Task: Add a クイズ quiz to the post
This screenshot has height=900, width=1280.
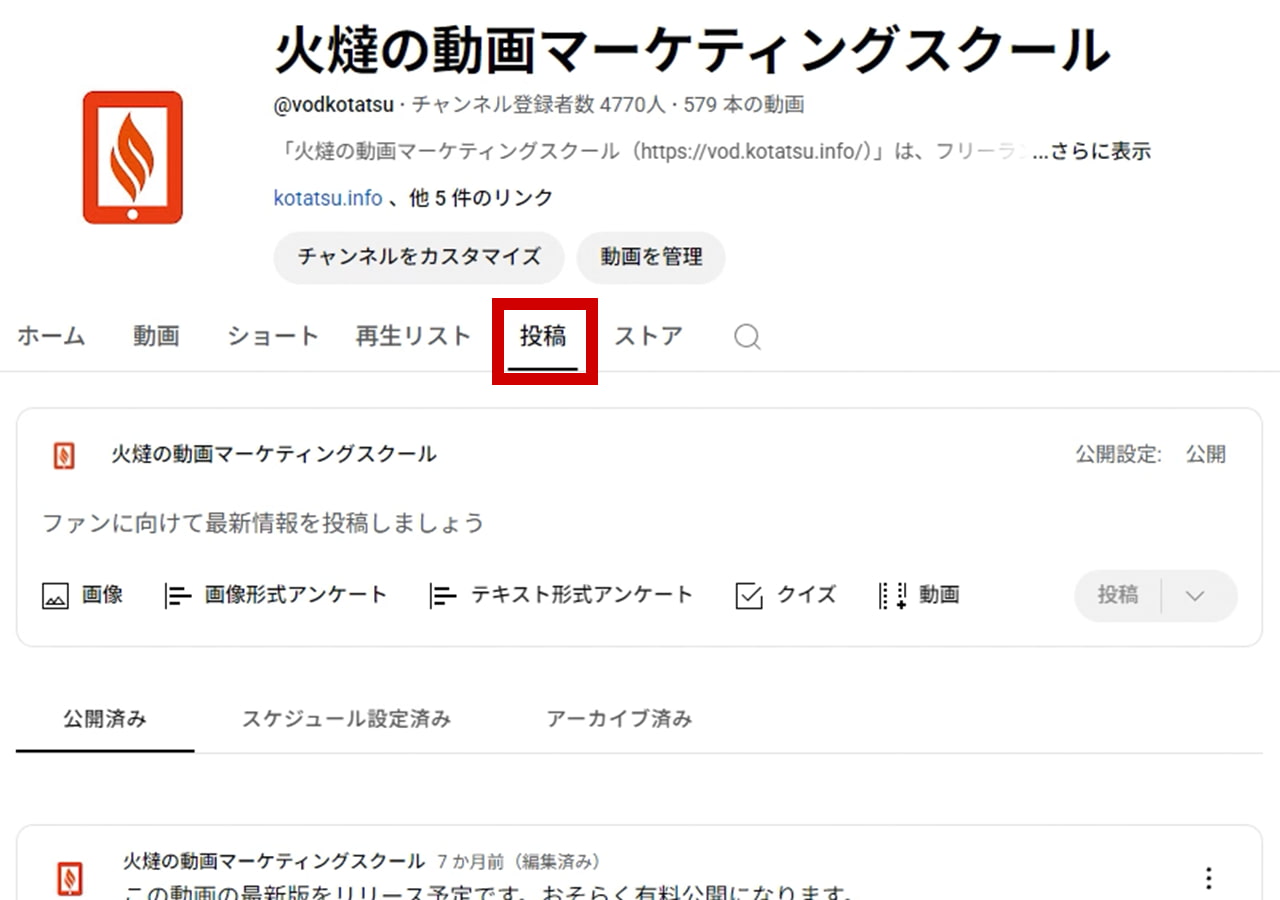Action: pyautogui.click(x=786, y=595)
